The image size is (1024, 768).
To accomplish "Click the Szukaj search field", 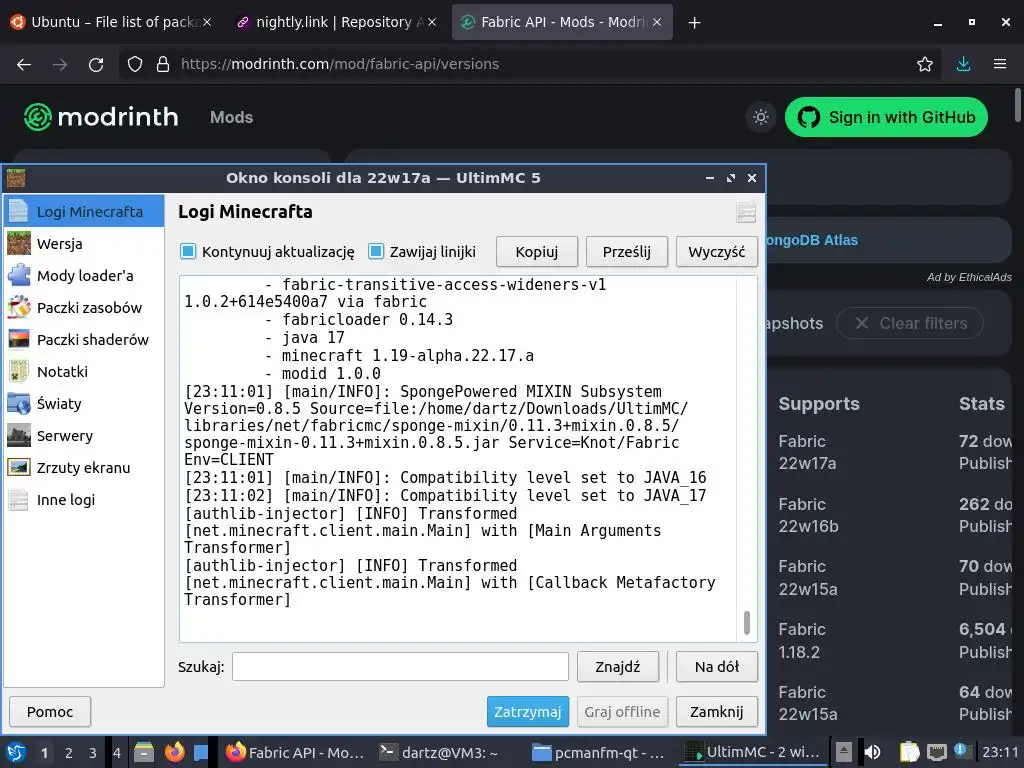I will pos(400,667).
